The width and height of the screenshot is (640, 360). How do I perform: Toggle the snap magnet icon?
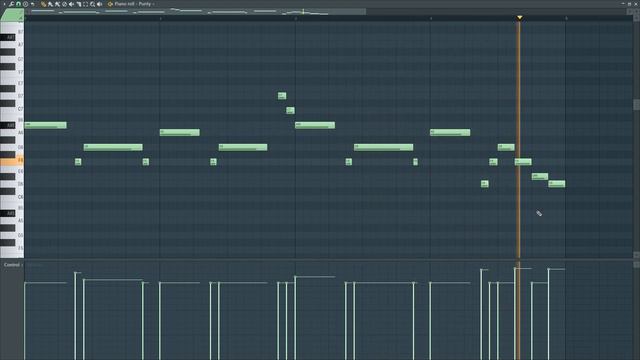tap(18, 4)
